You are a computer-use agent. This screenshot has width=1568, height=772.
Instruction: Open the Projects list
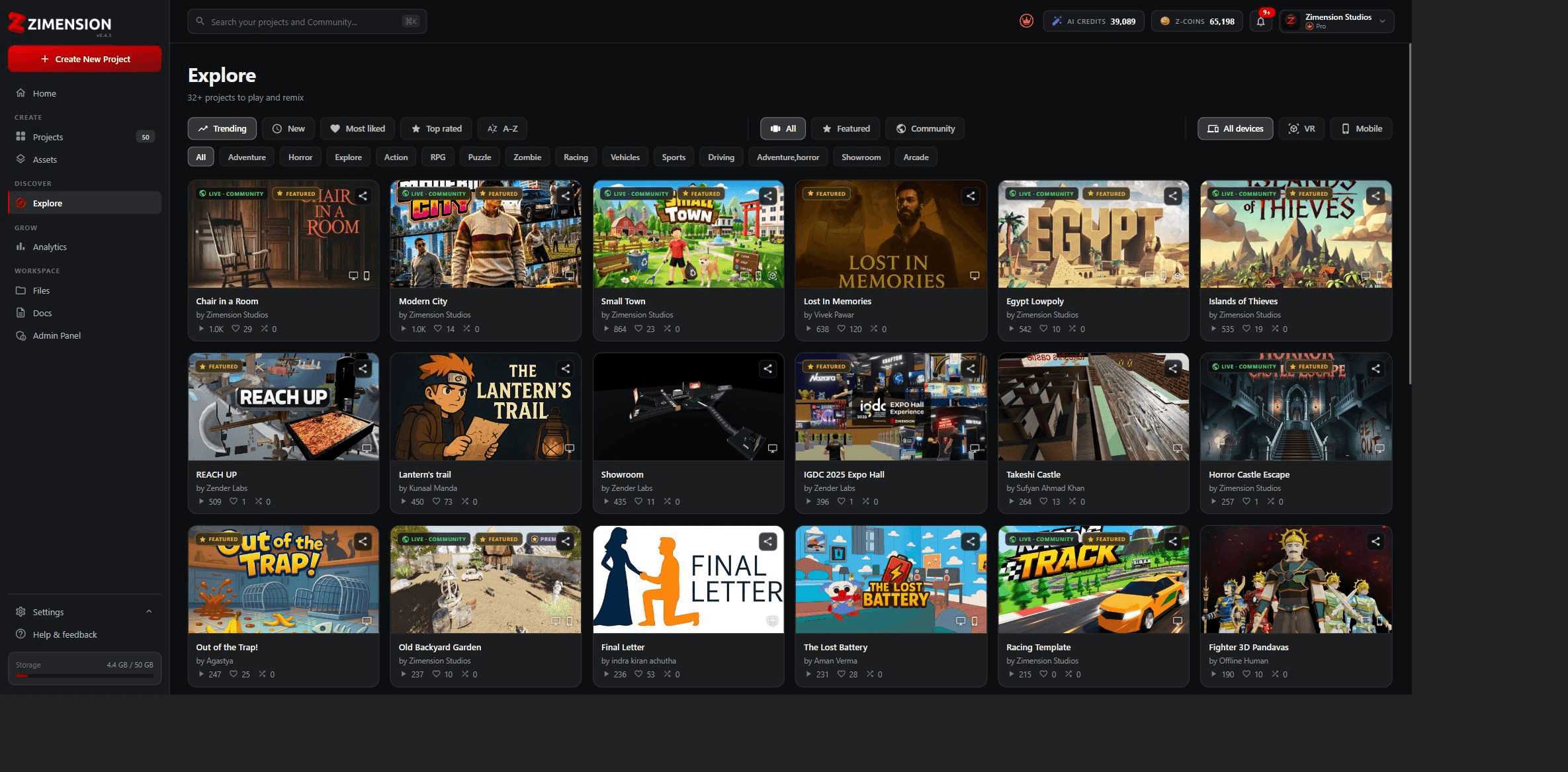[x=85, y=137]
